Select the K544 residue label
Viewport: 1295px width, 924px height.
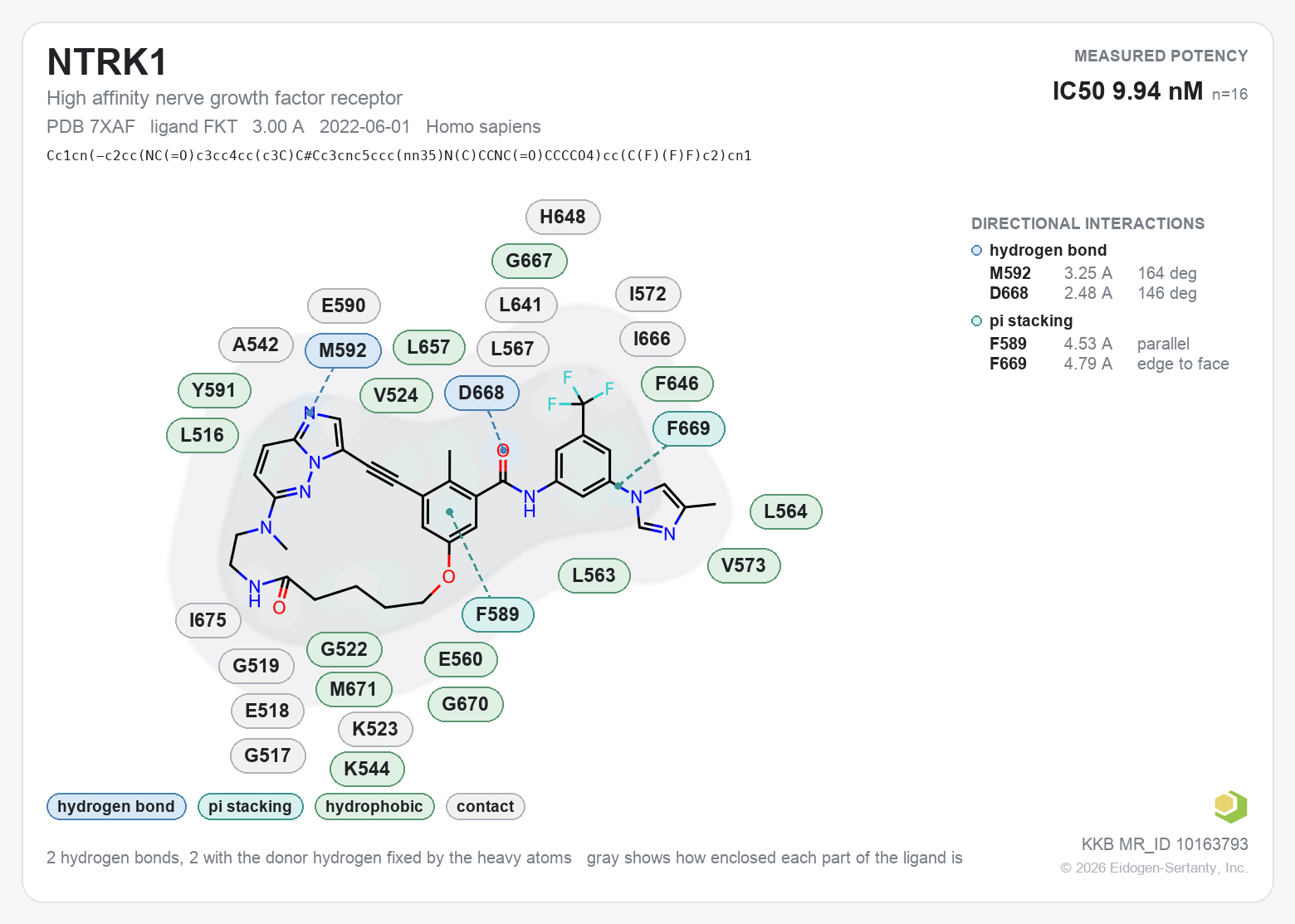[367, 769]
